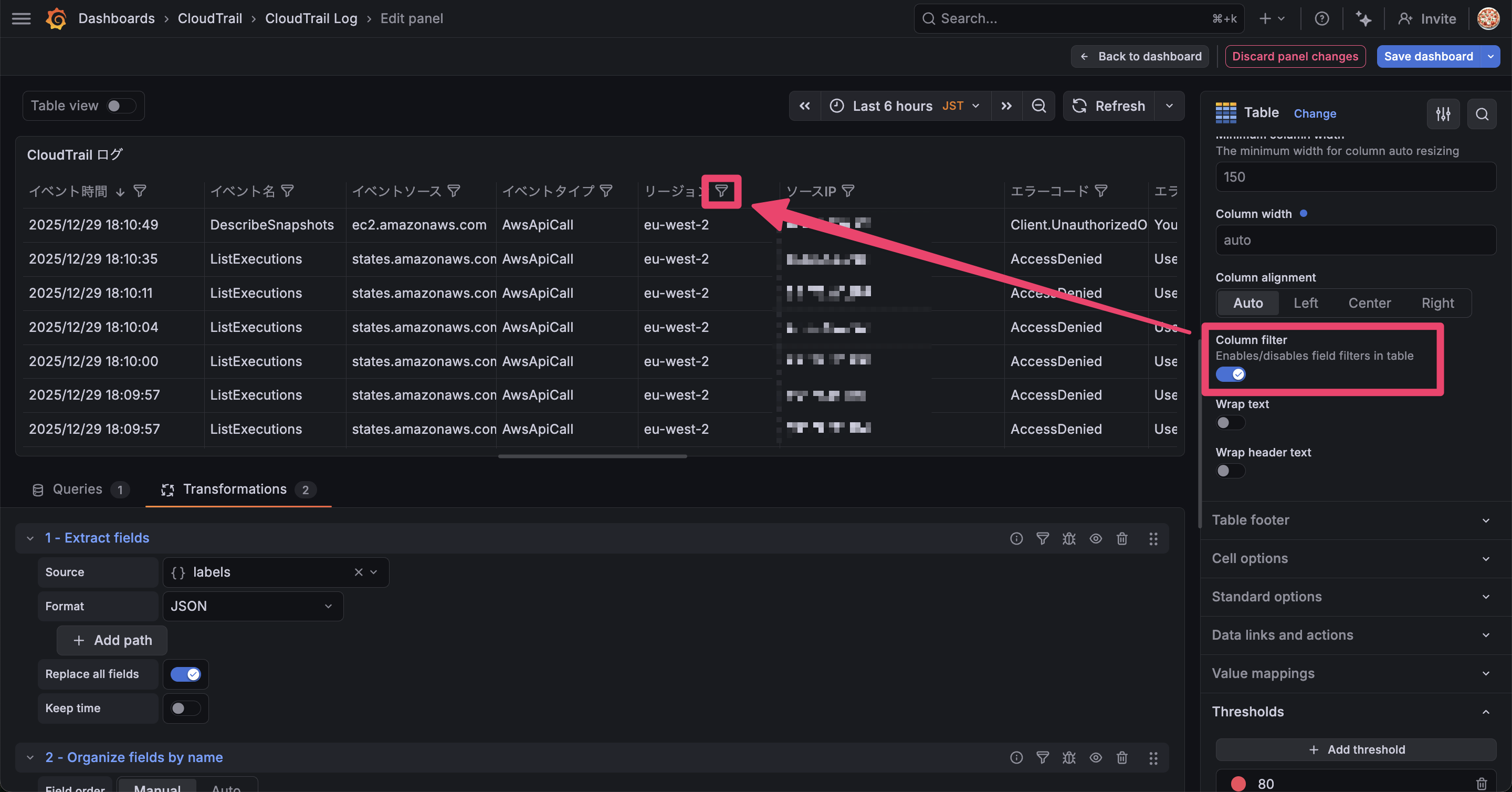The height and width of the screenshot is (792, 1512).
Task: Open panel options search icon
Action: tap(1482, 114)
